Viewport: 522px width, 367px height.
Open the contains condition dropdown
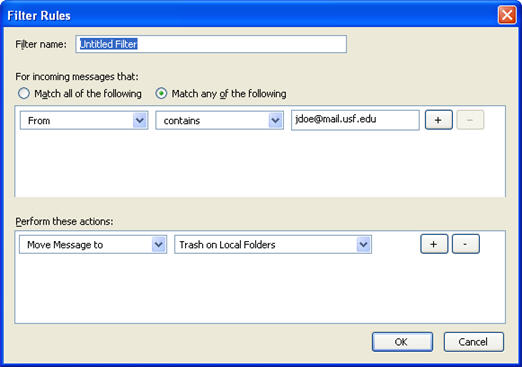coord(219,120)
